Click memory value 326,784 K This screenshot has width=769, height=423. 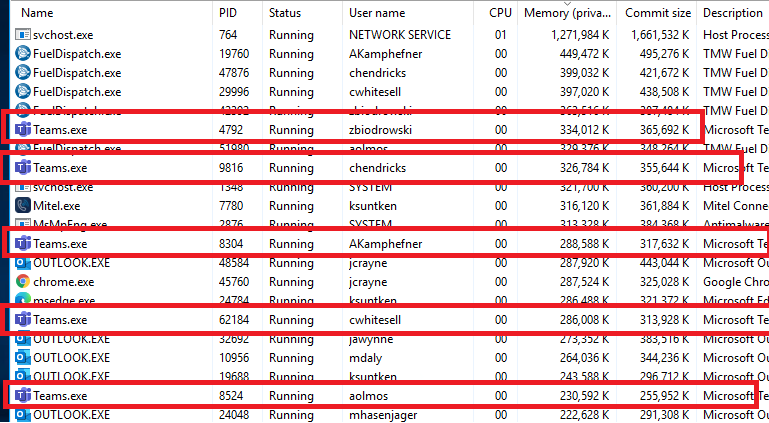pyautogui.click(x=585, y=168)
